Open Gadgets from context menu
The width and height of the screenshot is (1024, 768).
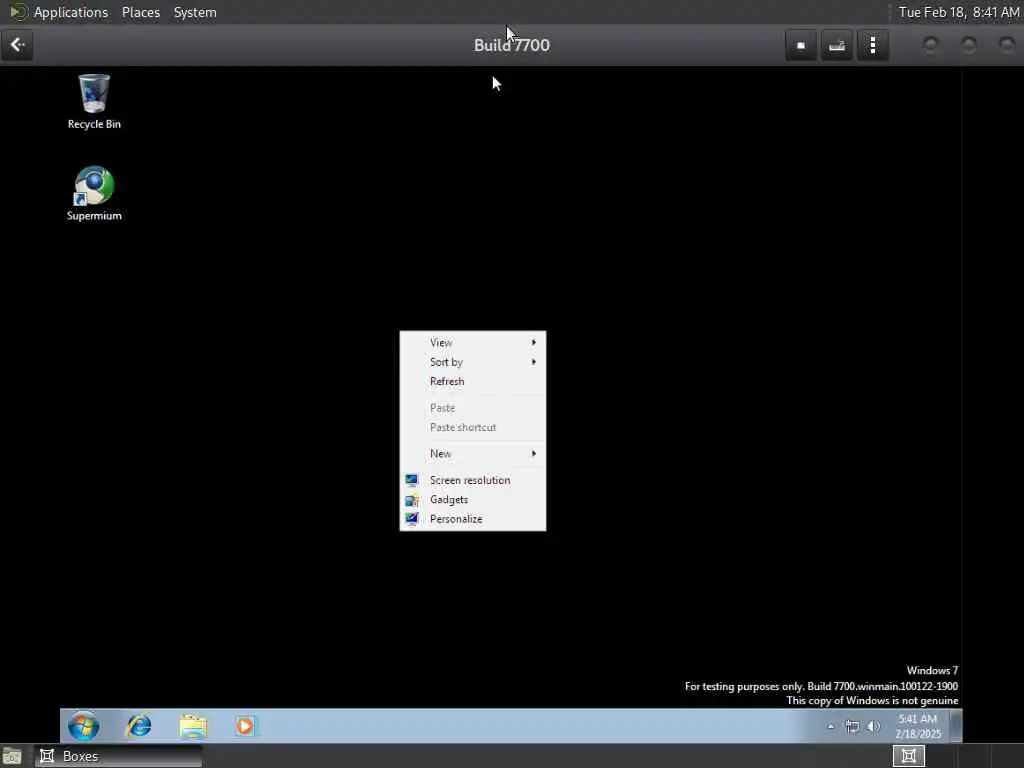pyautogui.click(x=473, y=500)
